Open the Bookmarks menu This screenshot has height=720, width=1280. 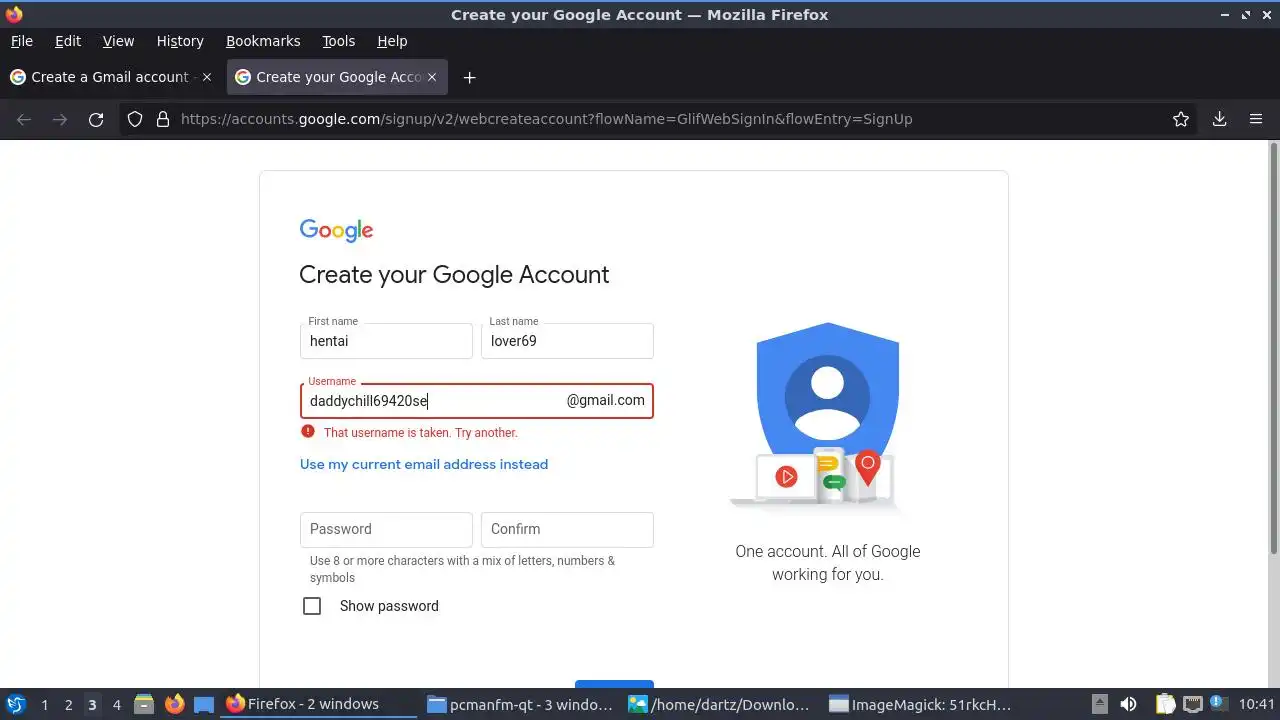(263, 41)
